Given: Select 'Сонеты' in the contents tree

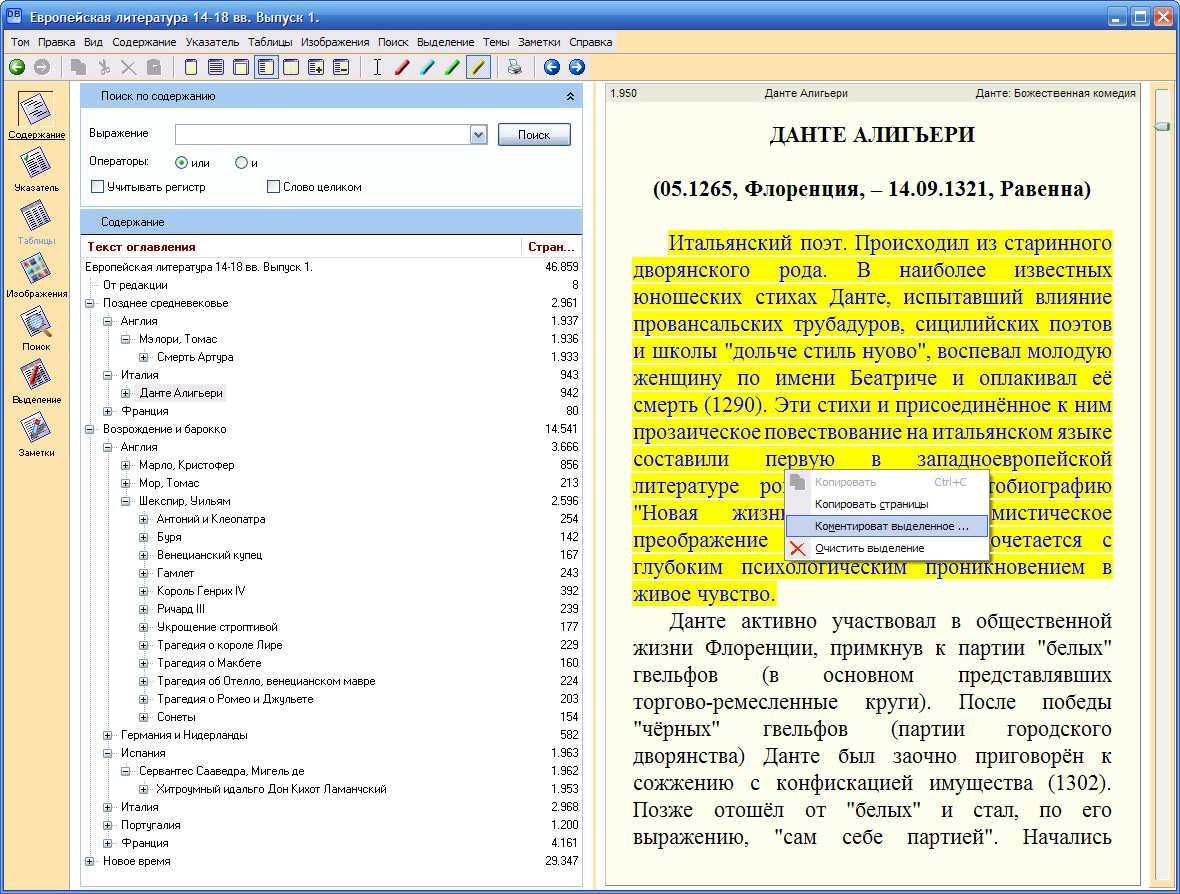Looking at the screenshot, I should pos(176,717).
